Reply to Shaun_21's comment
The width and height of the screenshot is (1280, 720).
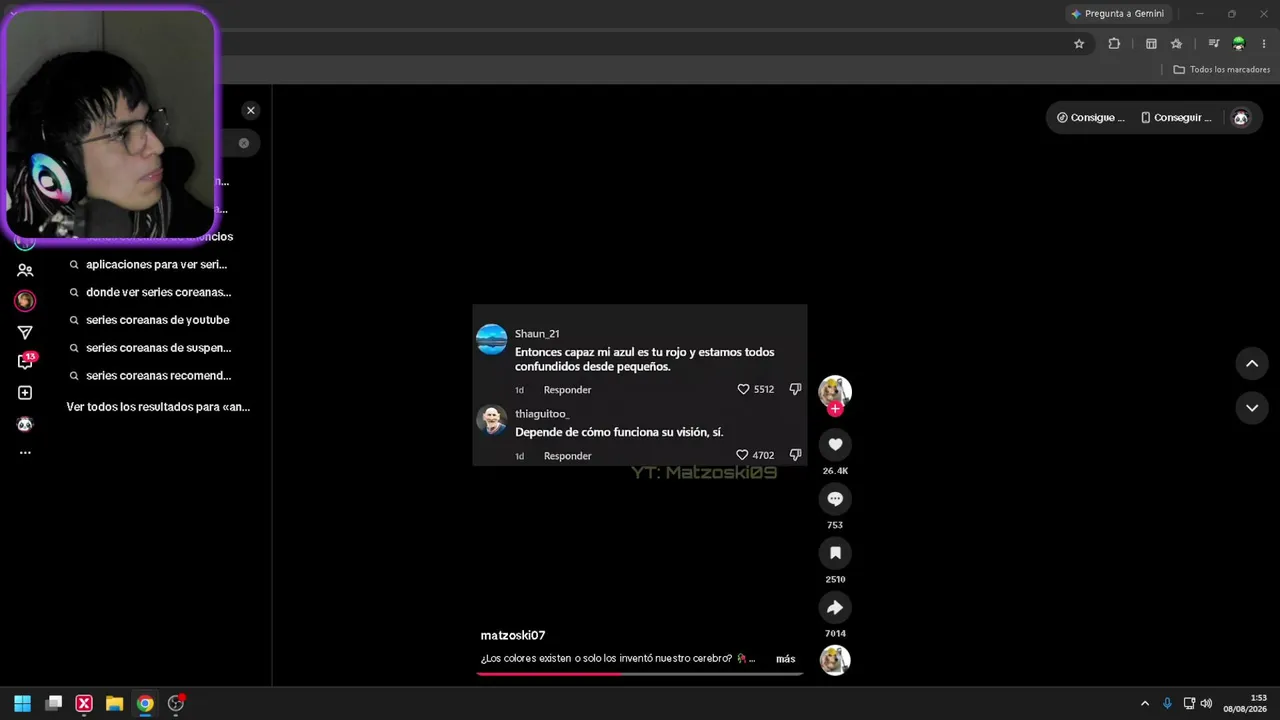tap(567, 390)
